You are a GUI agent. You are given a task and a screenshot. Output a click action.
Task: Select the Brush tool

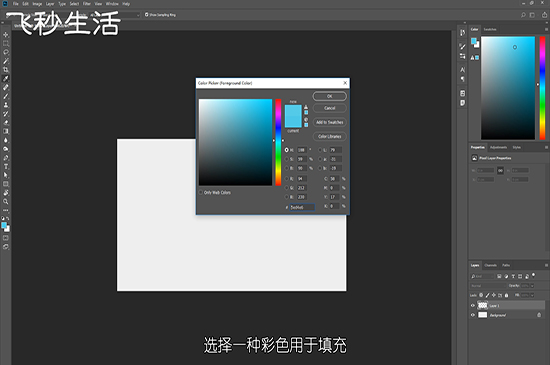click(6, 96)
